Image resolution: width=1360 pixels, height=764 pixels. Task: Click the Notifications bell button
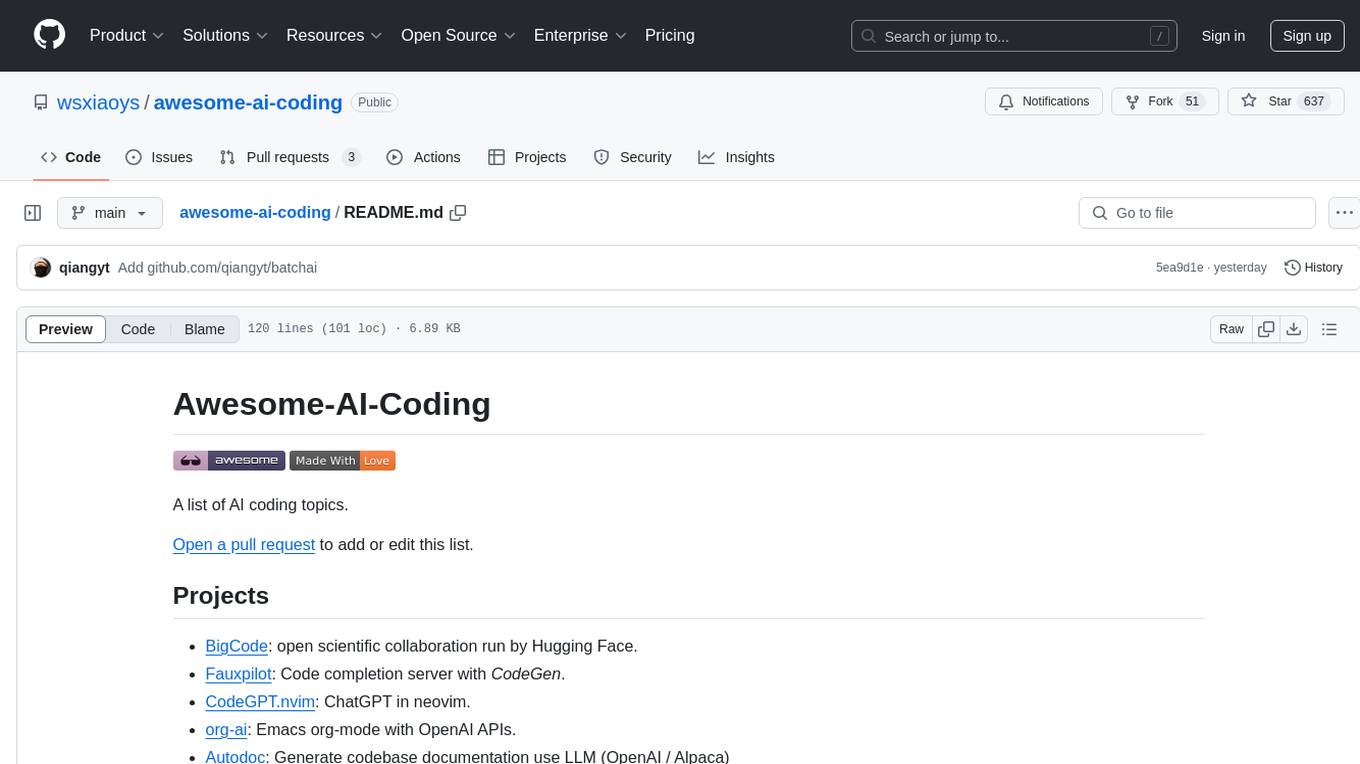click(1044, 102)
